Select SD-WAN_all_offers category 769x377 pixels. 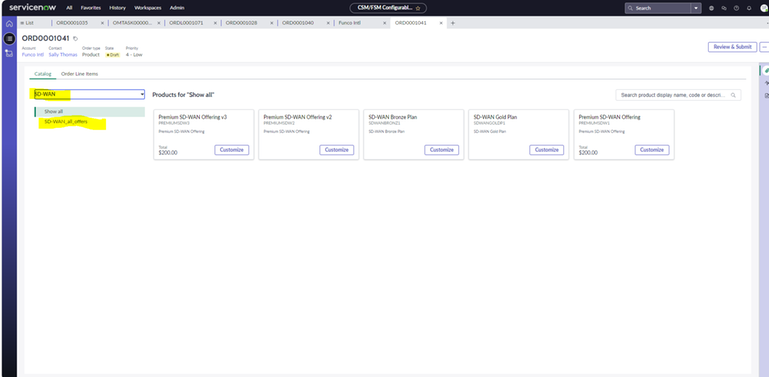point(66,122)
